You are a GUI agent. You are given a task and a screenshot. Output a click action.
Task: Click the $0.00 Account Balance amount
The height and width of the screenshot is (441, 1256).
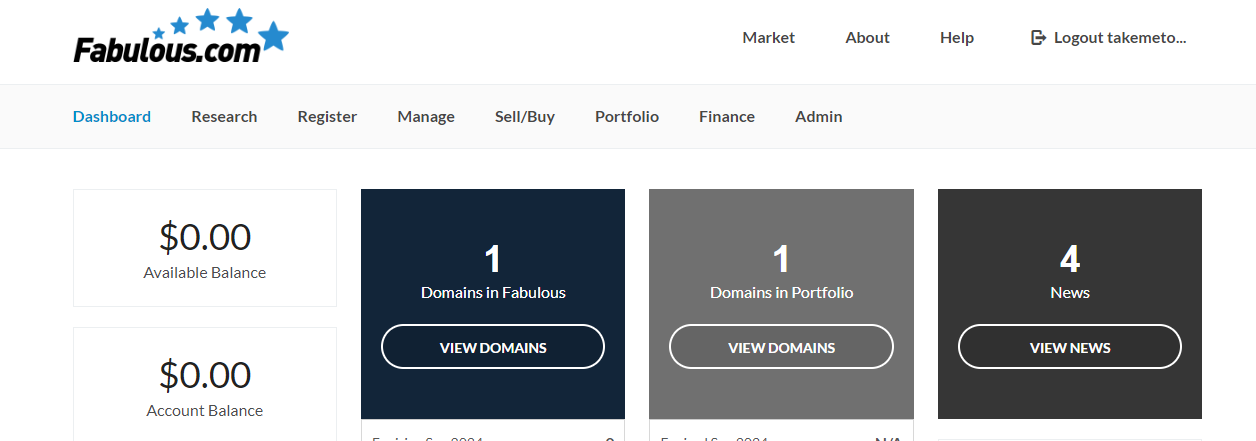point(205,375)
